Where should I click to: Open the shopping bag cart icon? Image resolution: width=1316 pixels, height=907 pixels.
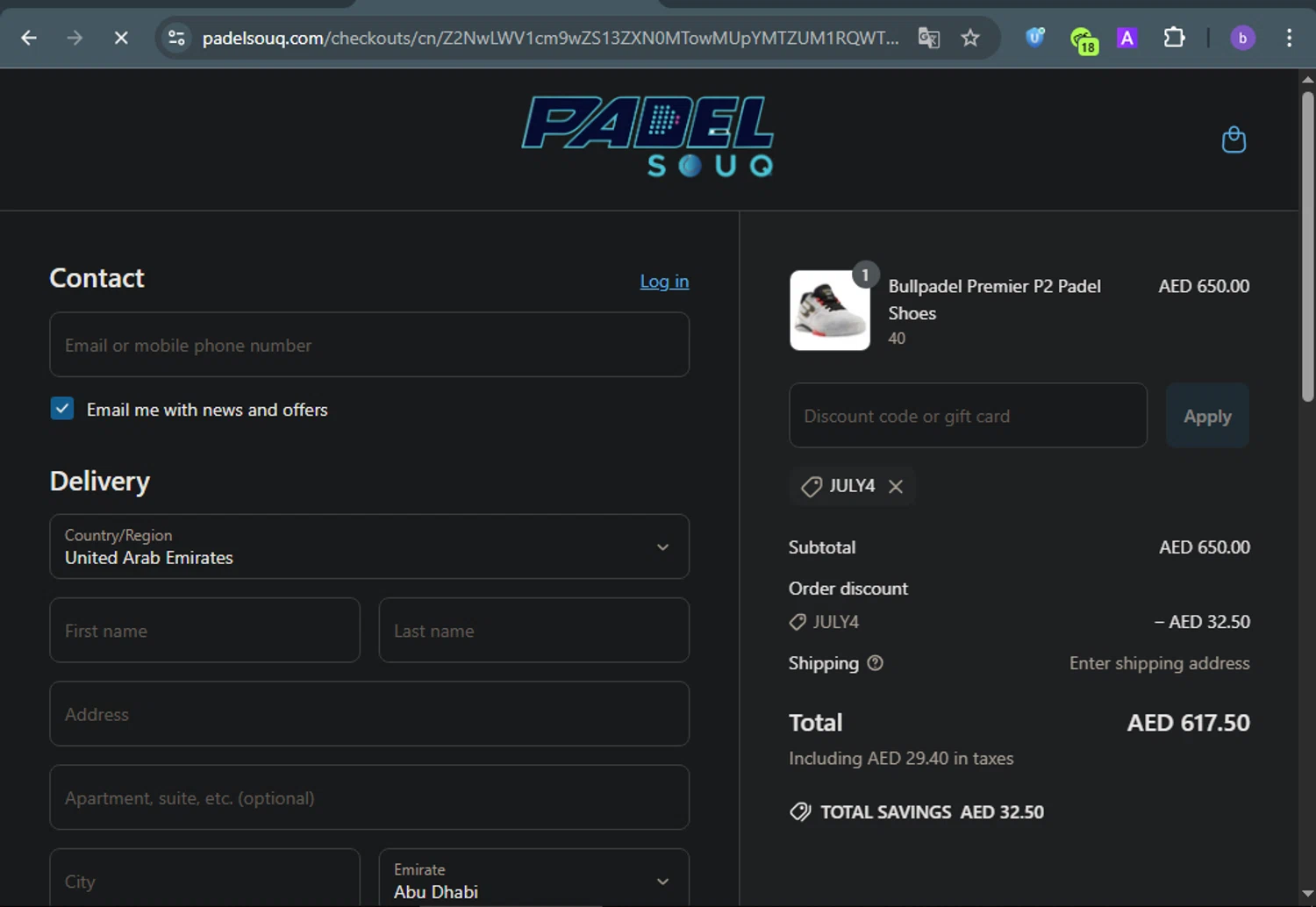(1234, 139)
